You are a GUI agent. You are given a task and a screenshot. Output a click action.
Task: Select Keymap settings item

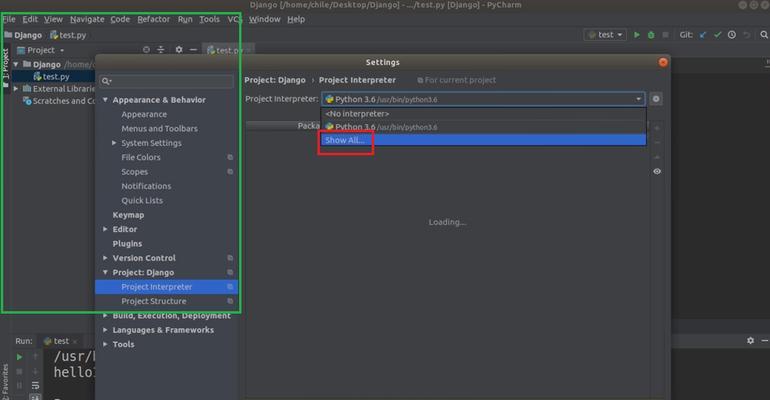point(128,215)
